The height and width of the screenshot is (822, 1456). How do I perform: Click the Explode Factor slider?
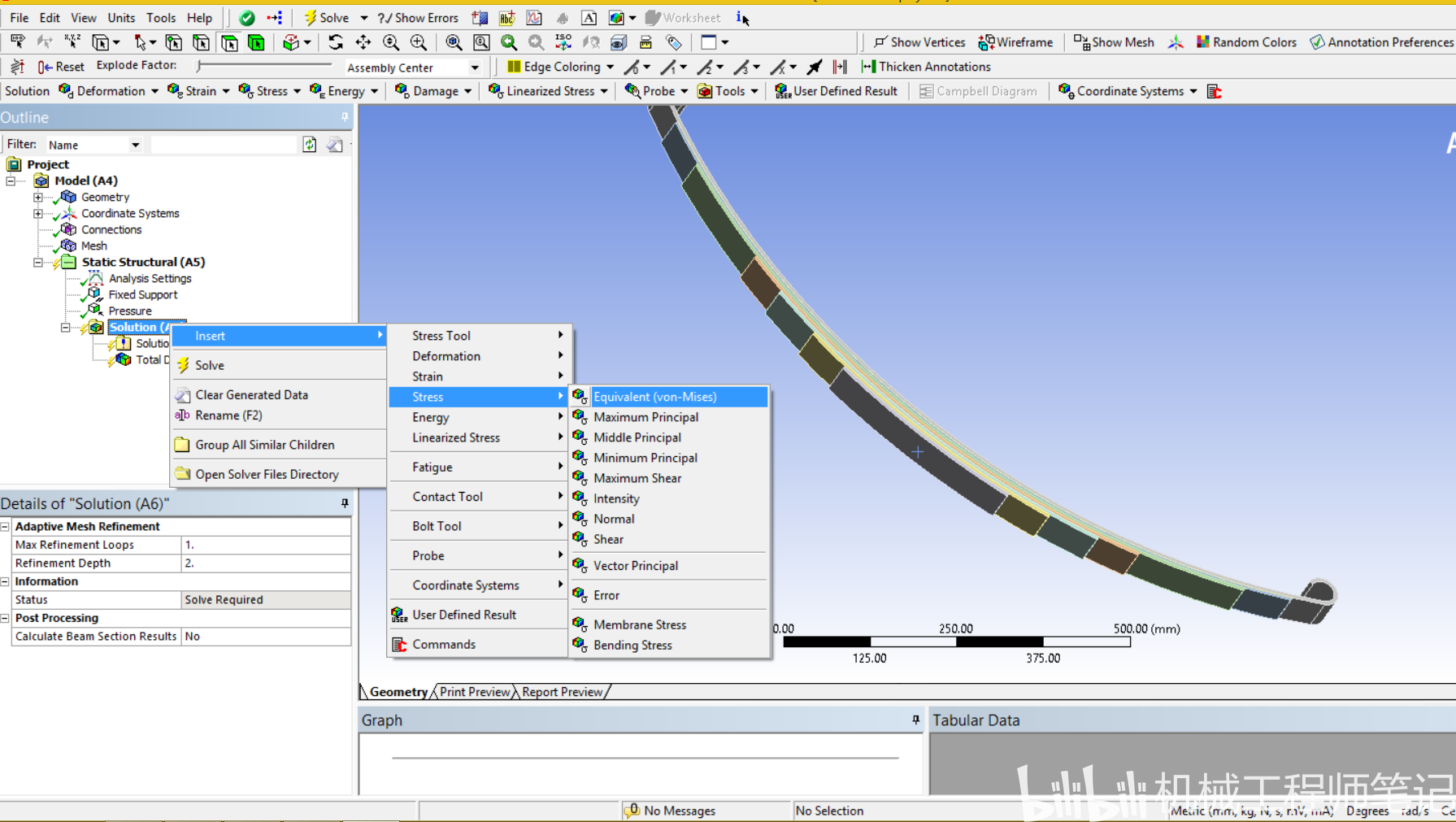(264, 65)
